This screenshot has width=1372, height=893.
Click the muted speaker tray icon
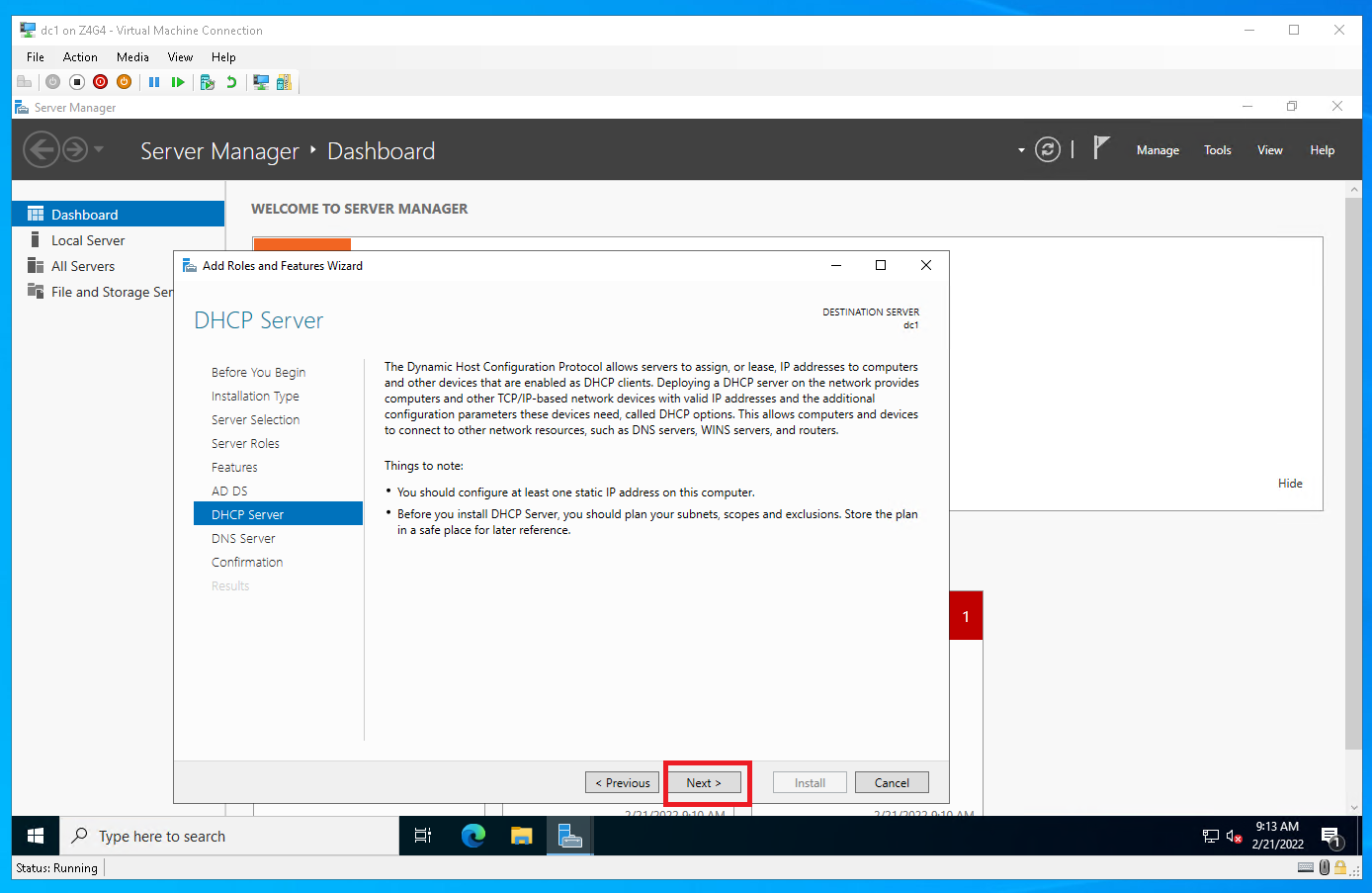1234,837
